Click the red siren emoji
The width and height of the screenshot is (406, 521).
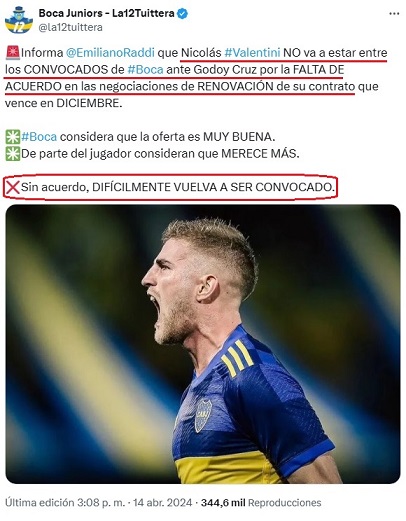coord(13,53)
